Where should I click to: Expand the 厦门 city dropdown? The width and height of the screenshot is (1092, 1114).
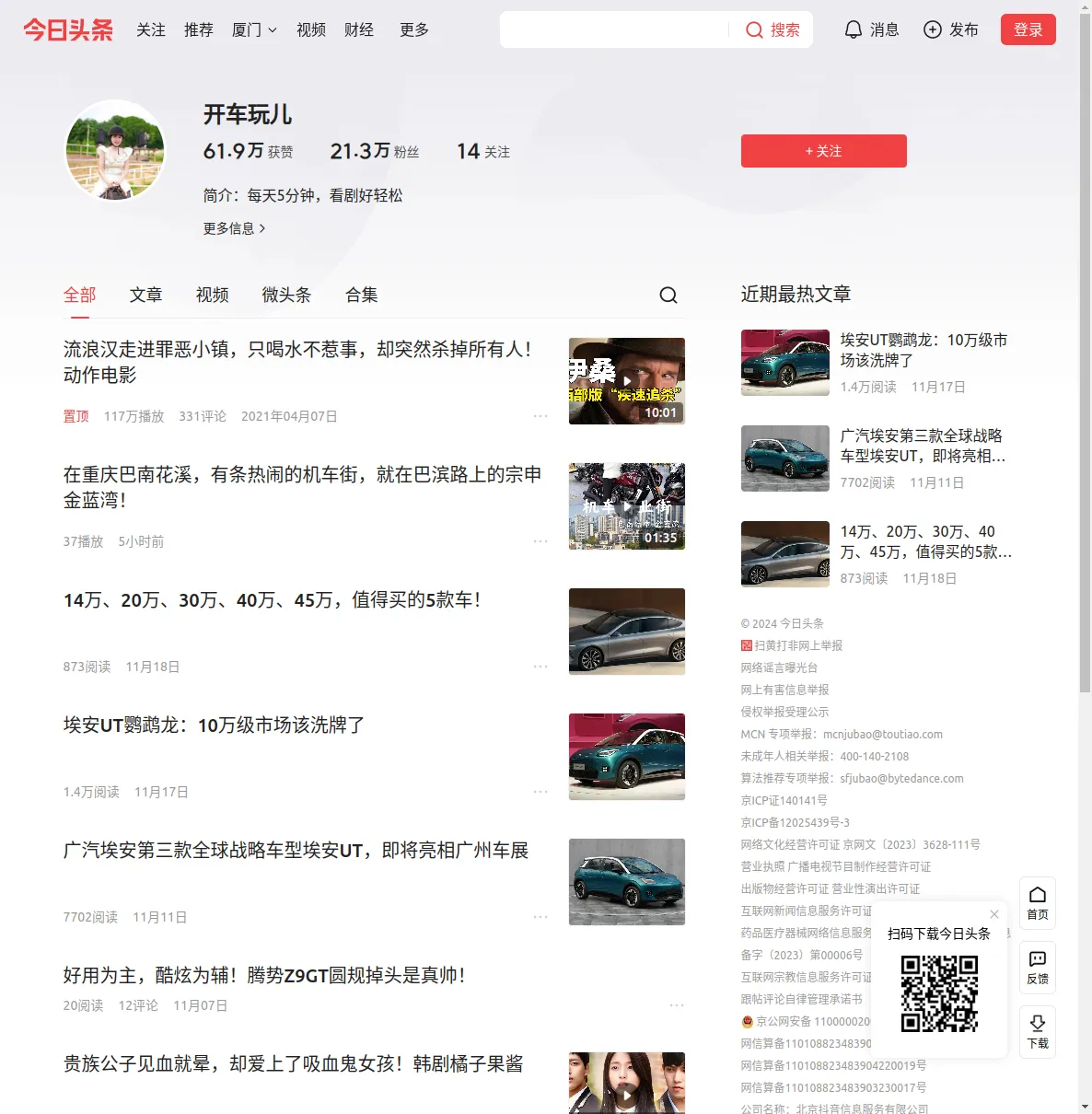pos(254,30)
